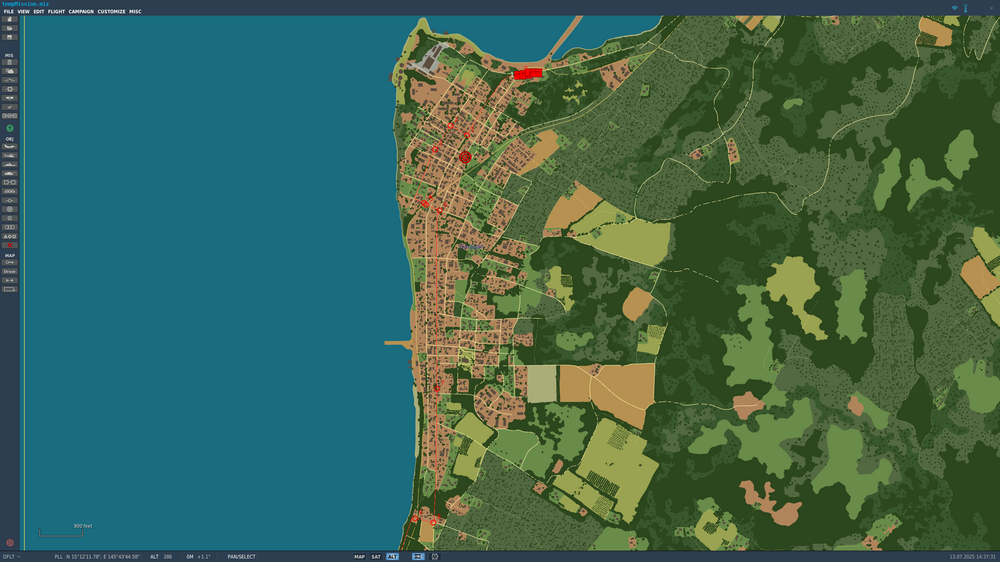The image size is (1000, 562).
Task: Open the CUSTOMIZE menu
Action: pos(111,11)
